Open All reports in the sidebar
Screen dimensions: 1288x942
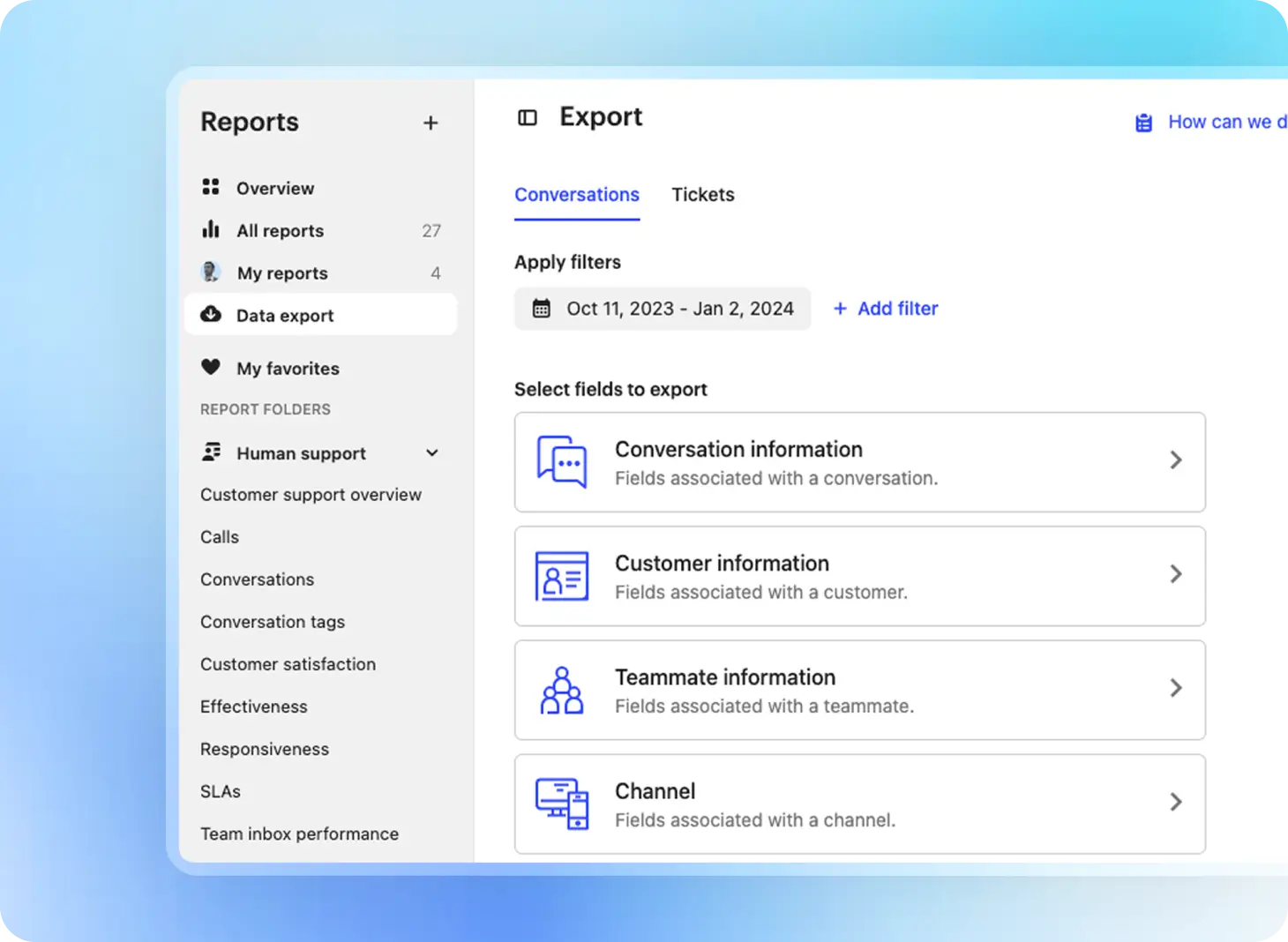click(x=320, y=230)
